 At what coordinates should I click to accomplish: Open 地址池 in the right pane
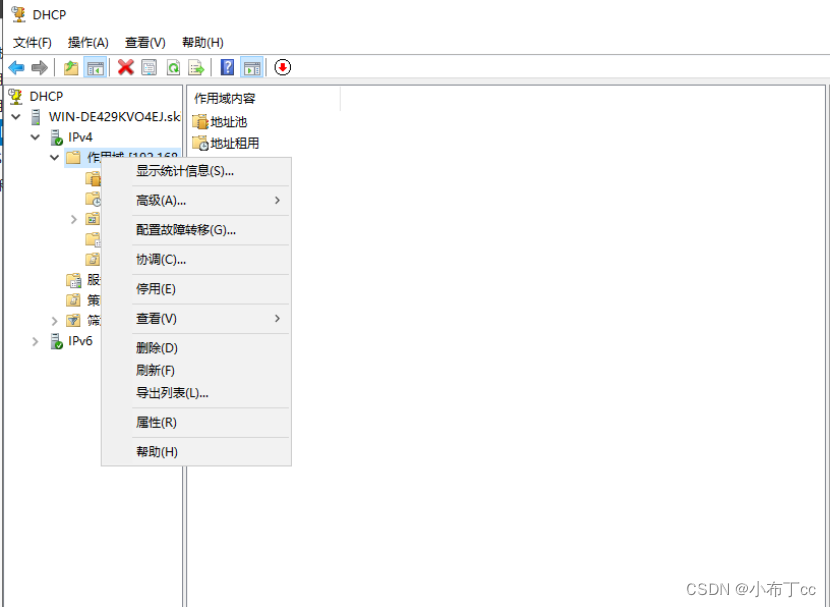[x=225, y=121]
